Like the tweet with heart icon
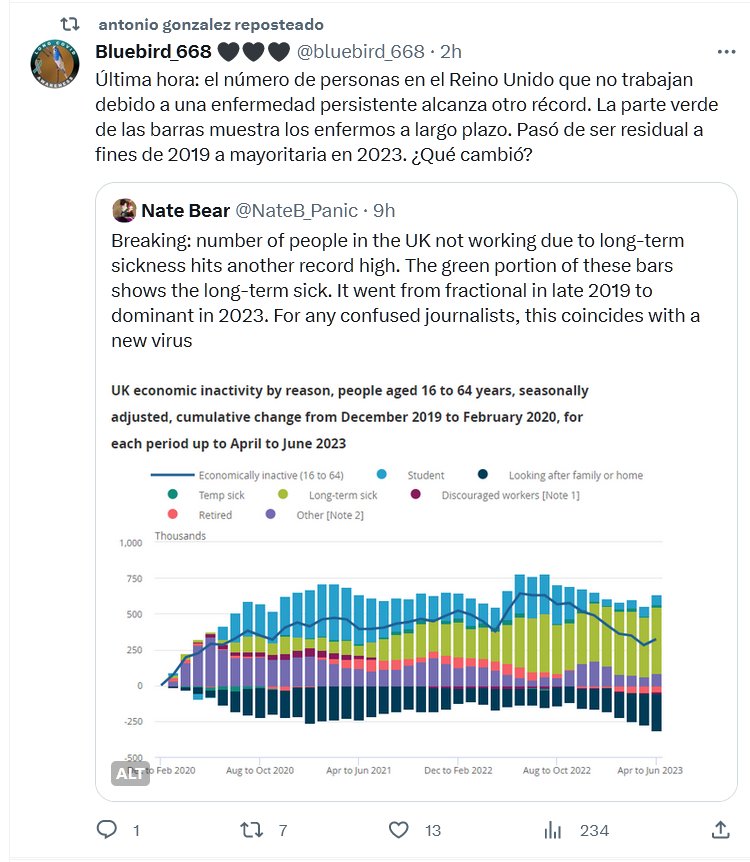The width and height of the screenshot is (750, 862). 398,830
